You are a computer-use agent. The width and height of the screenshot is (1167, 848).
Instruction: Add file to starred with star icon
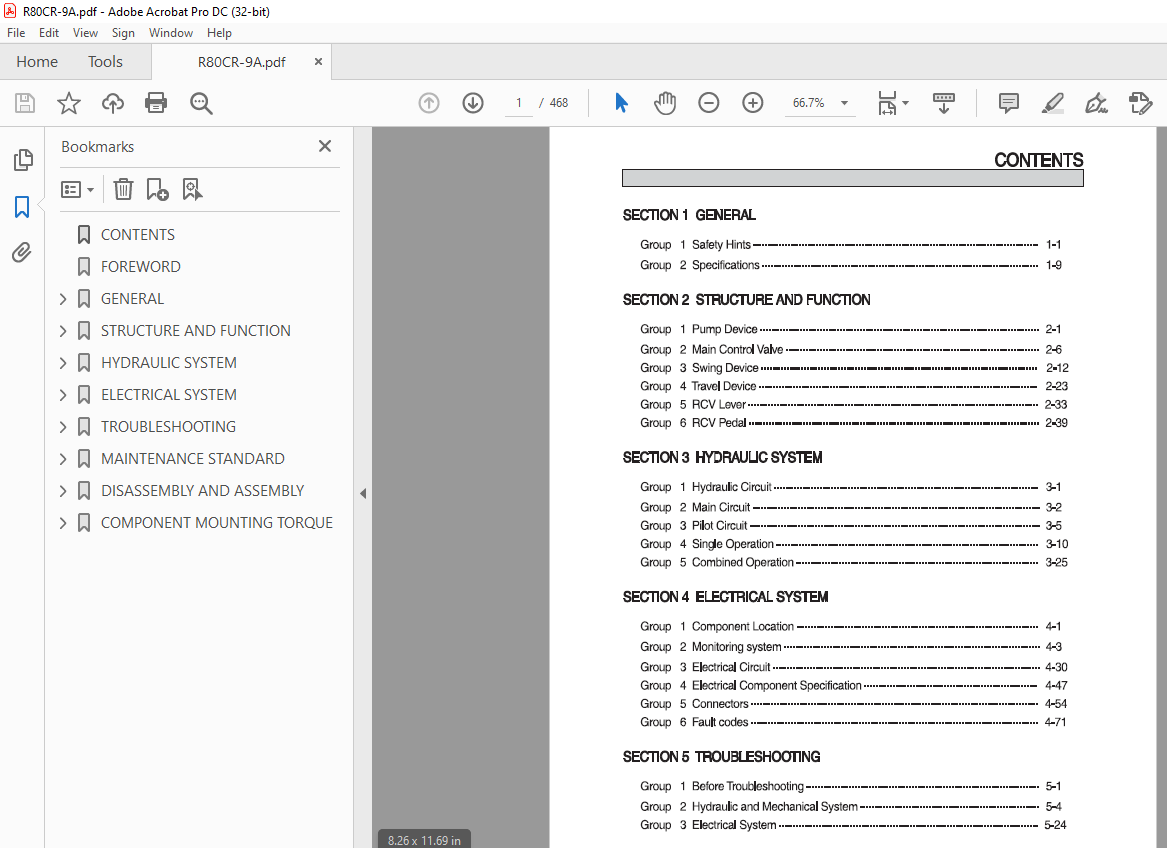(68, 103)
